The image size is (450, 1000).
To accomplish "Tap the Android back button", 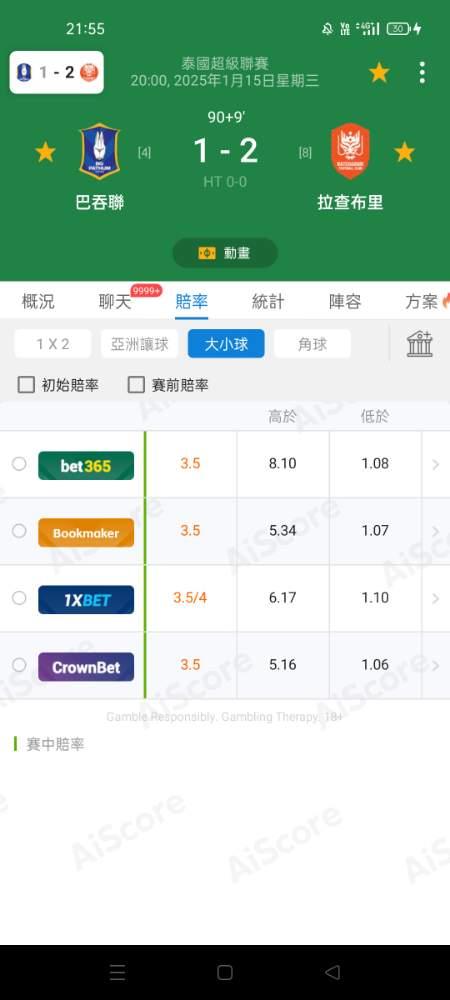I will click(x=332, y=972).
